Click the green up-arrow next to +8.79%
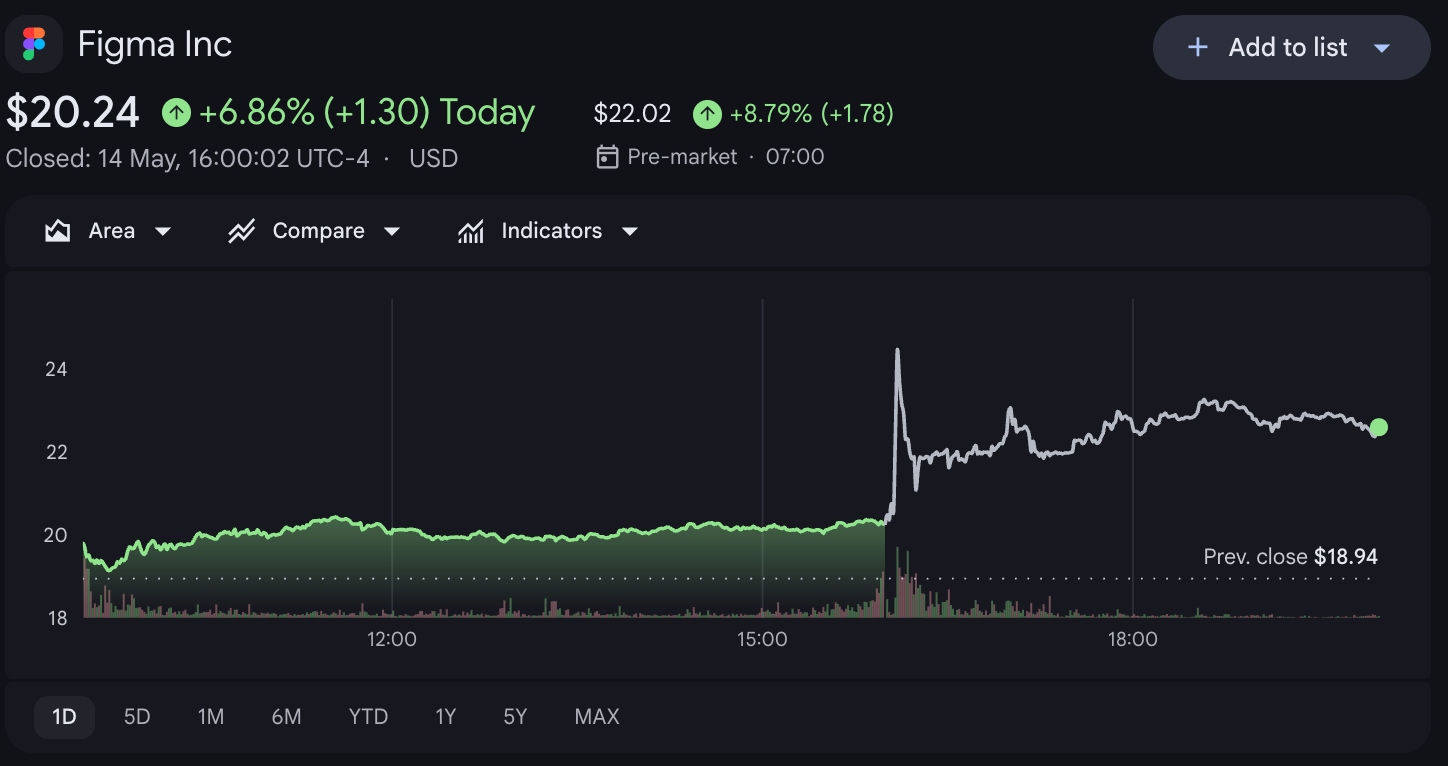Viewport: 1448px width, 766px height. click(x=707, y=114)
